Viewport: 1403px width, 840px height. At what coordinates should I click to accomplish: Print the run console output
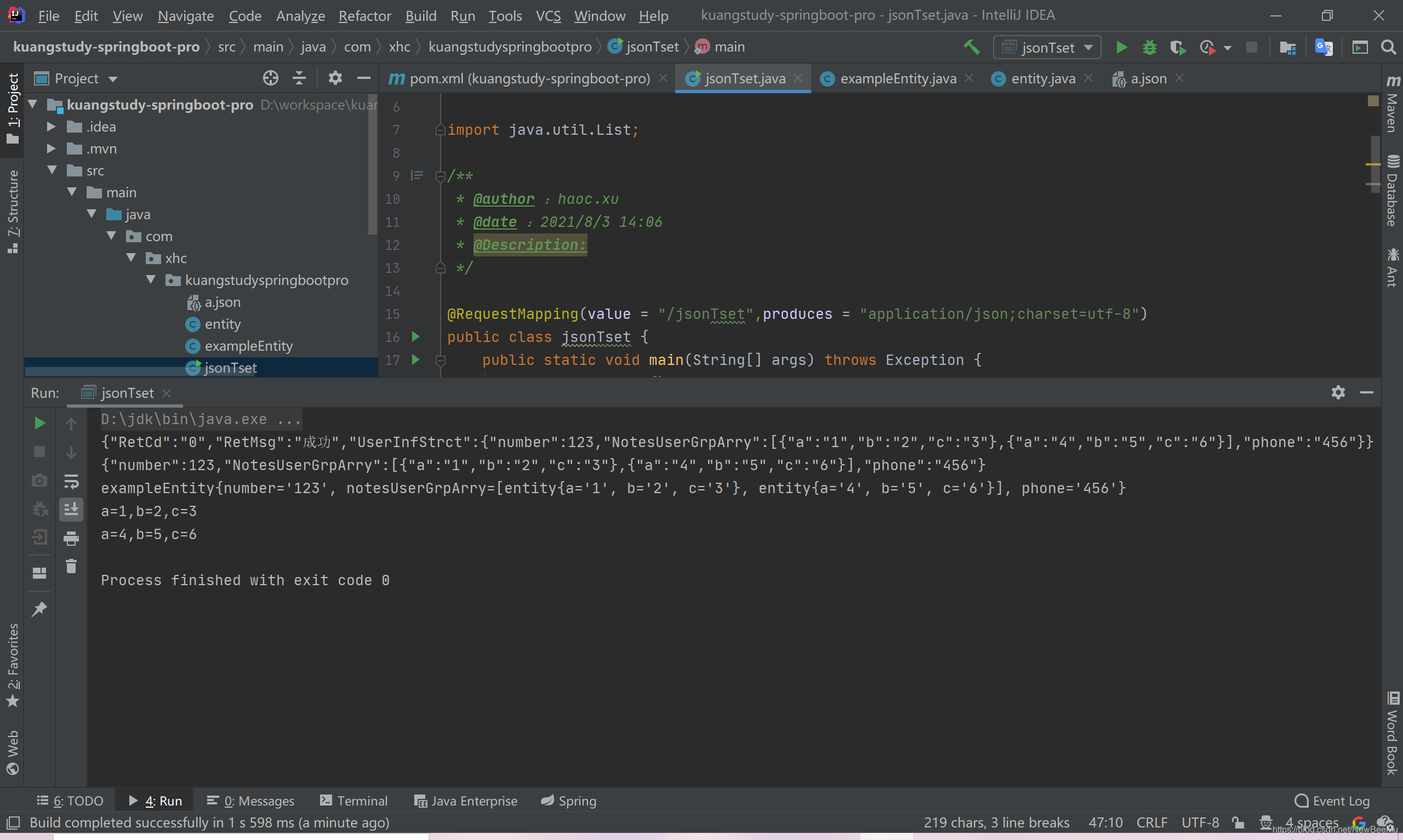coord(71,538)
